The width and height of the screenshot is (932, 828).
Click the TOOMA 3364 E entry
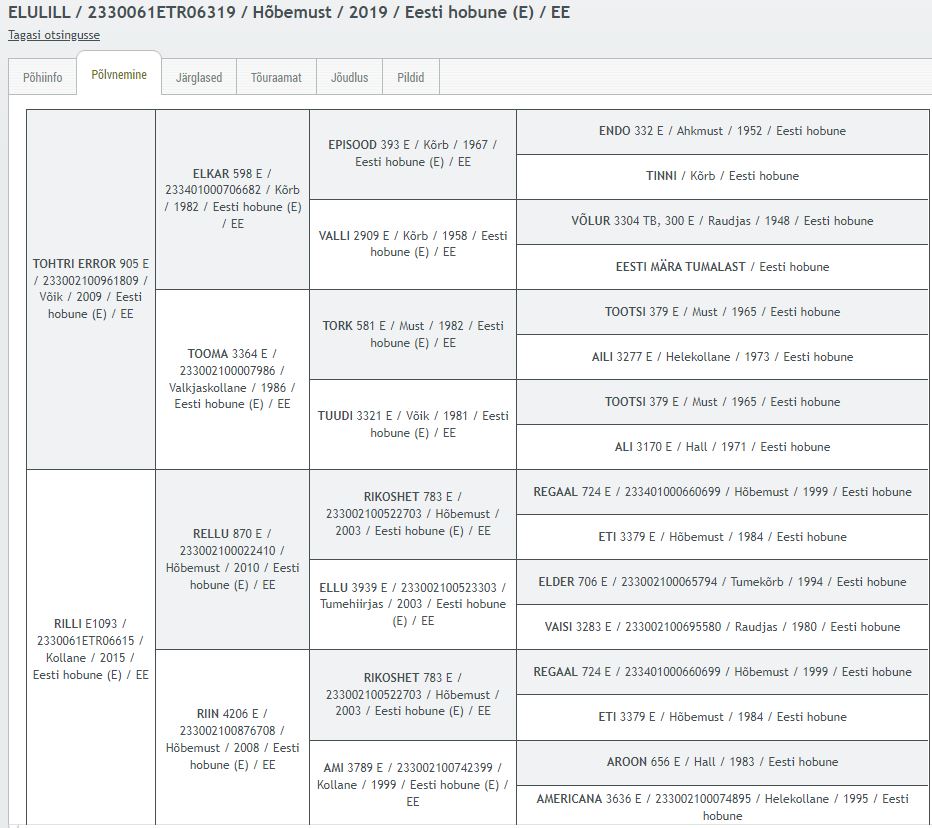point(232,379)
